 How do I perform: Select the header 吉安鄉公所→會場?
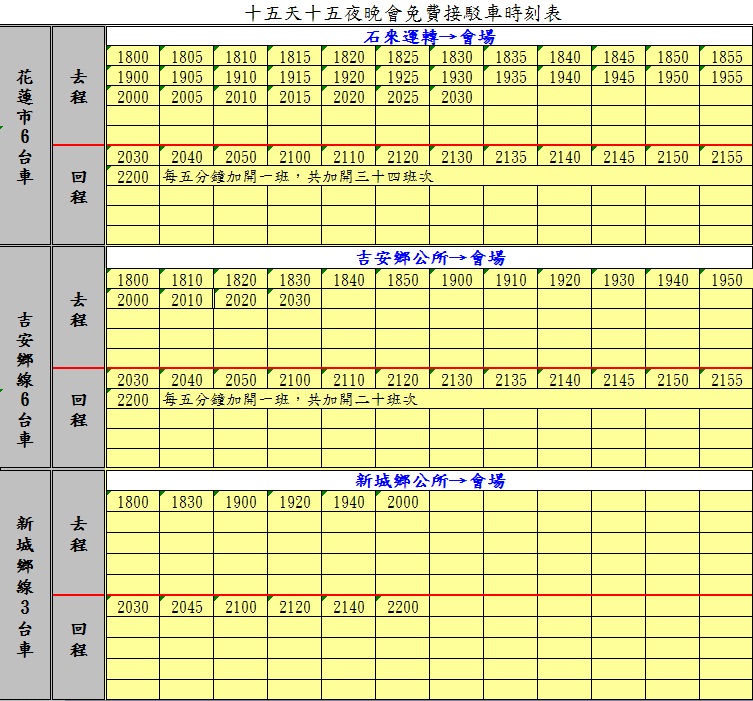pos(429,258)
